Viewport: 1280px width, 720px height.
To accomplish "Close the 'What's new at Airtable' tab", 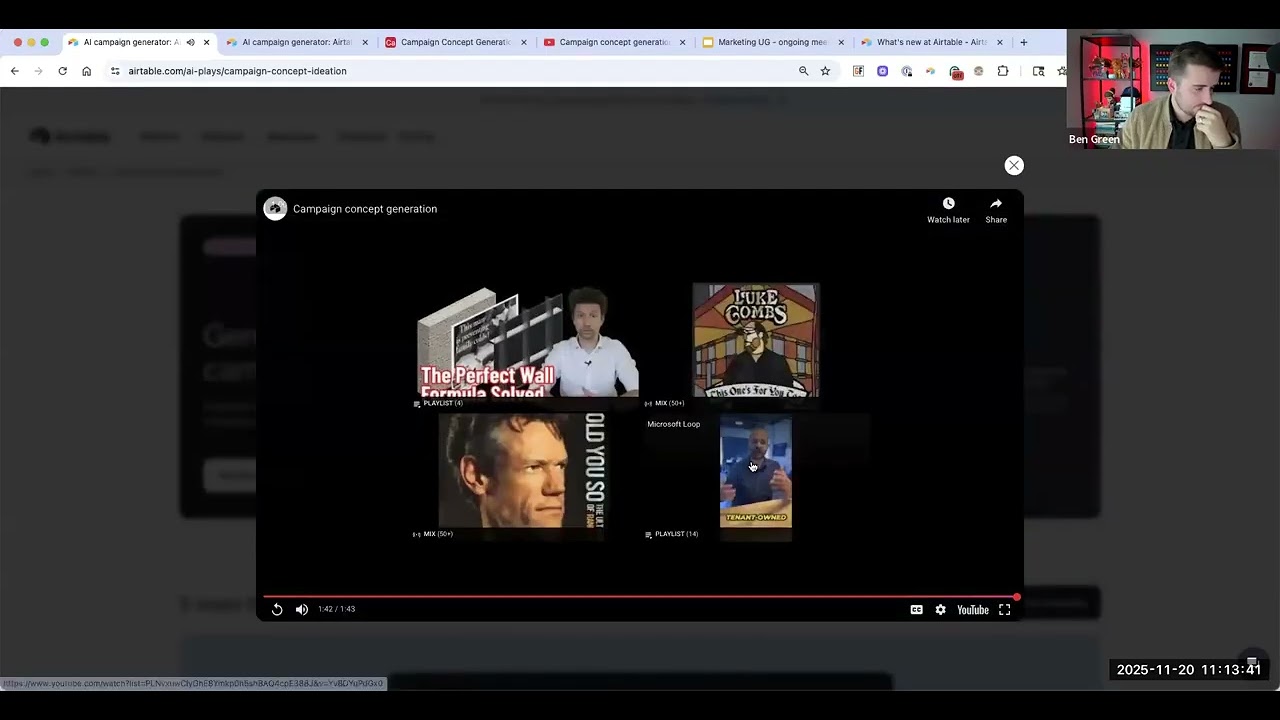I will 999,42.
